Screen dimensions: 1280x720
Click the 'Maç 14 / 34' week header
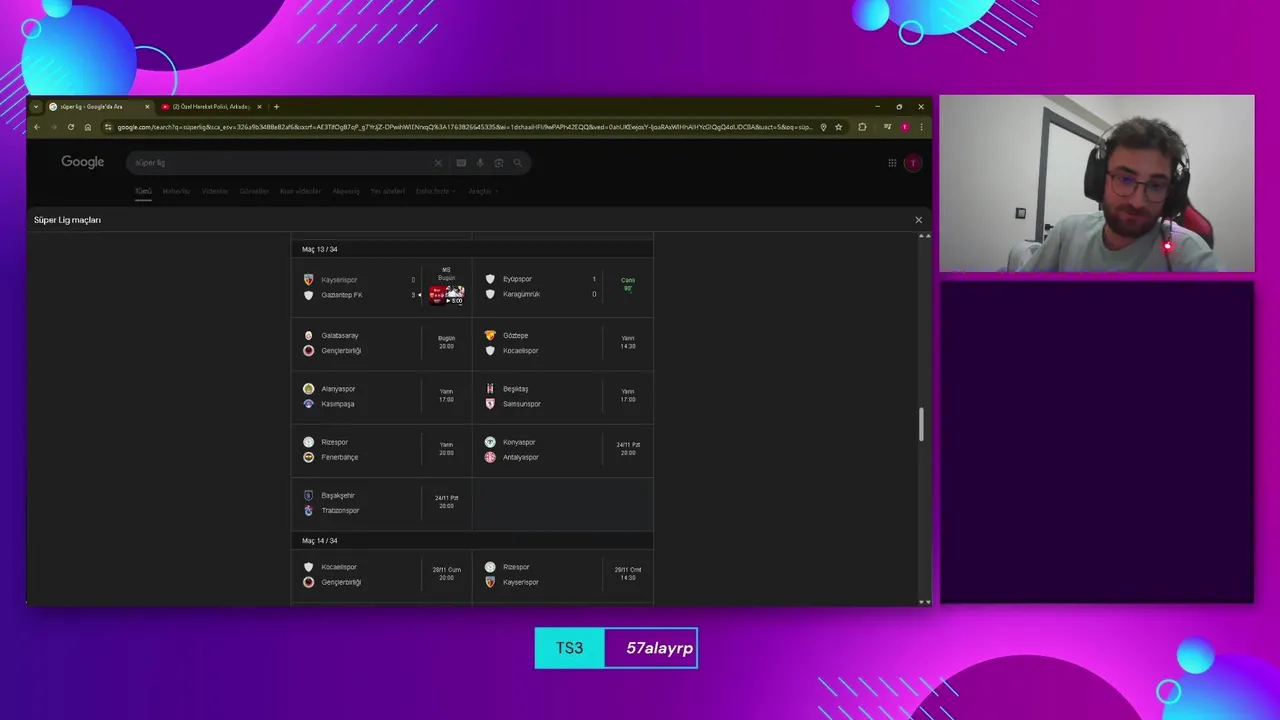(320, 541)
